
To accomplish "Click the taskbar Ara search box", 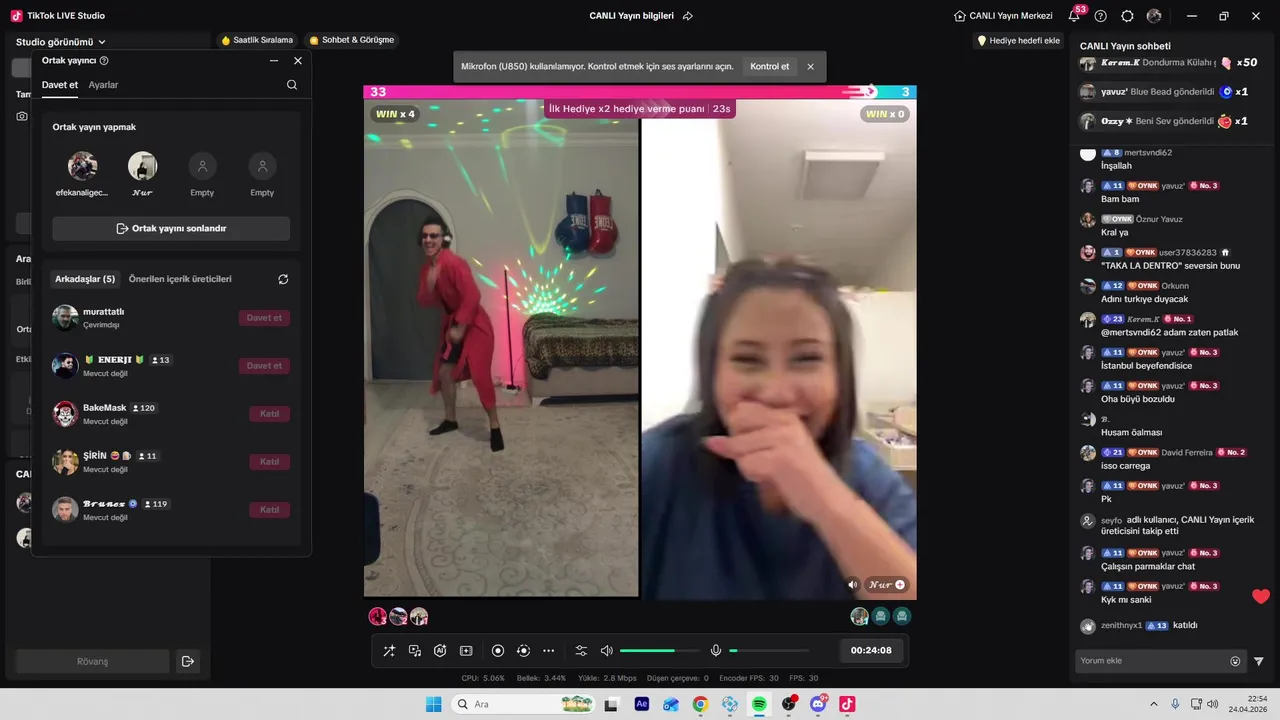I will click(x=523, y=704).
